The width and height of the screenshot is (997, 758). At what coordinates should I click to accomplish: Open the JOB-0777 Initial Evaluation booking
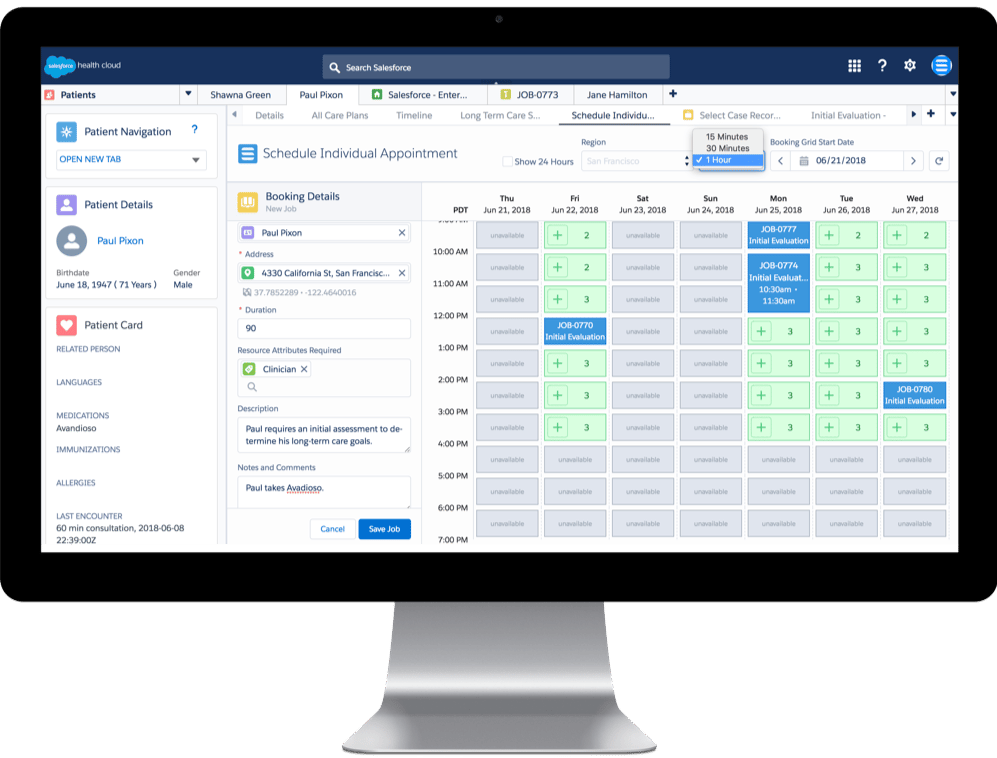[778, 235]
